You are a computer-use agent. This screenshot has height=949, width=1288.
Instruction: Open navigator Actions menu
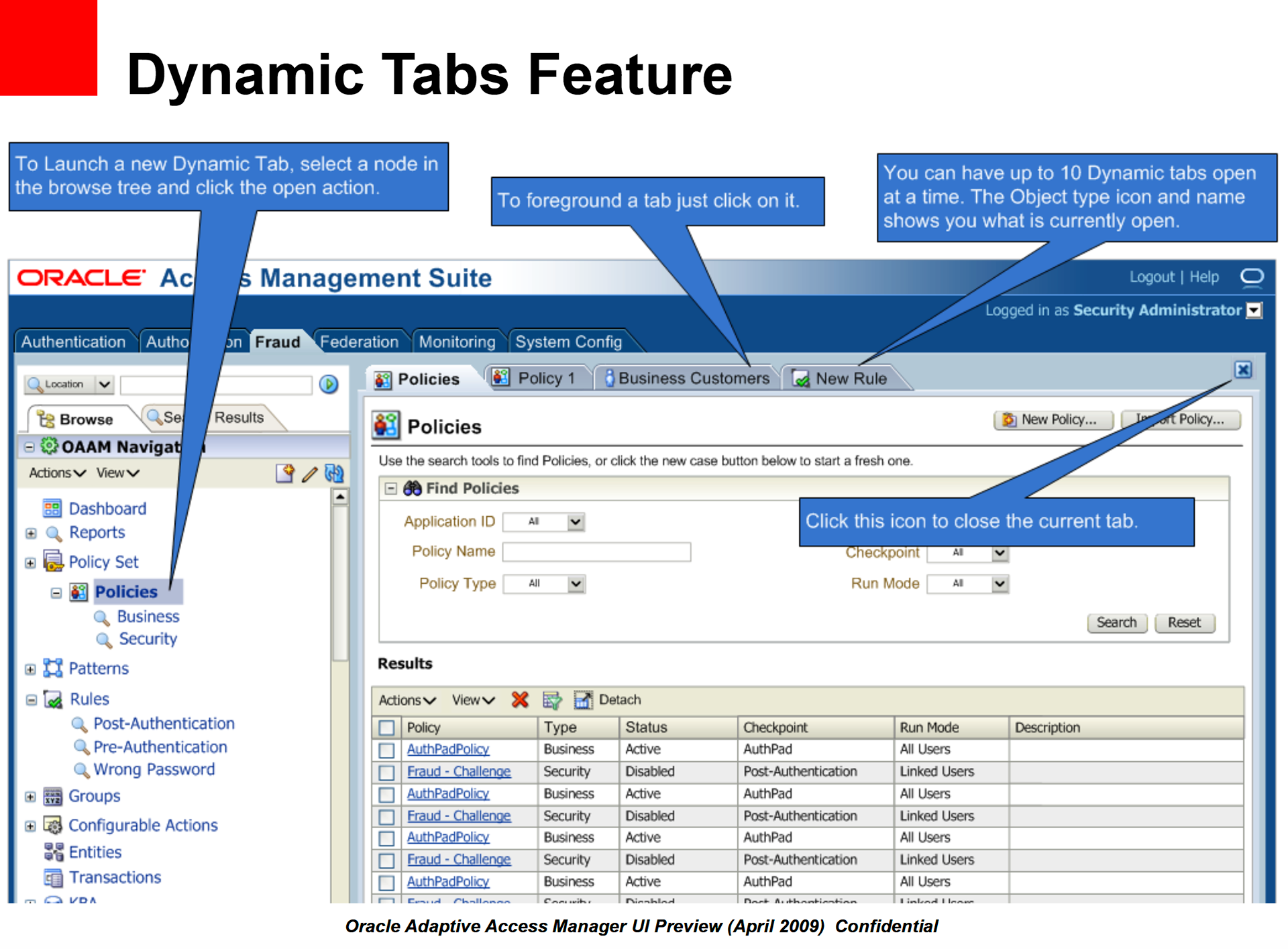click(x=58, y=473)
